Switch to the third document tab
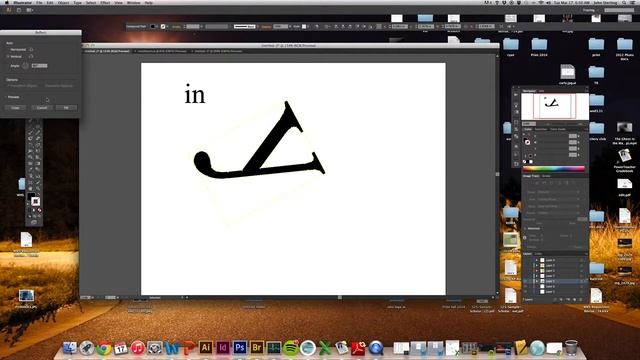The image size is (640, 360). (x=217, y=51)
